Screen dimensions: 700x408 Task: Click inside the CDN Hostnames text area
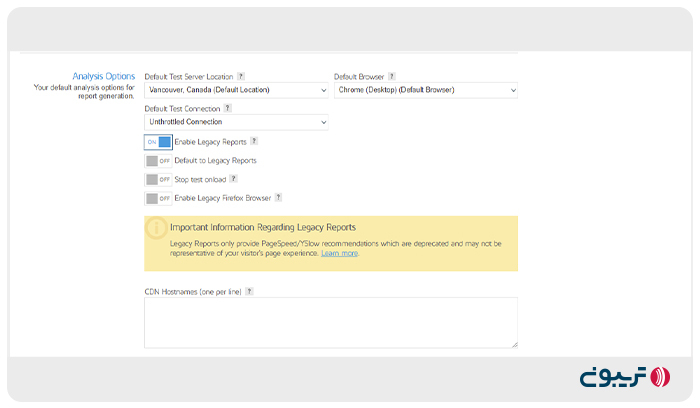(330, 322)
